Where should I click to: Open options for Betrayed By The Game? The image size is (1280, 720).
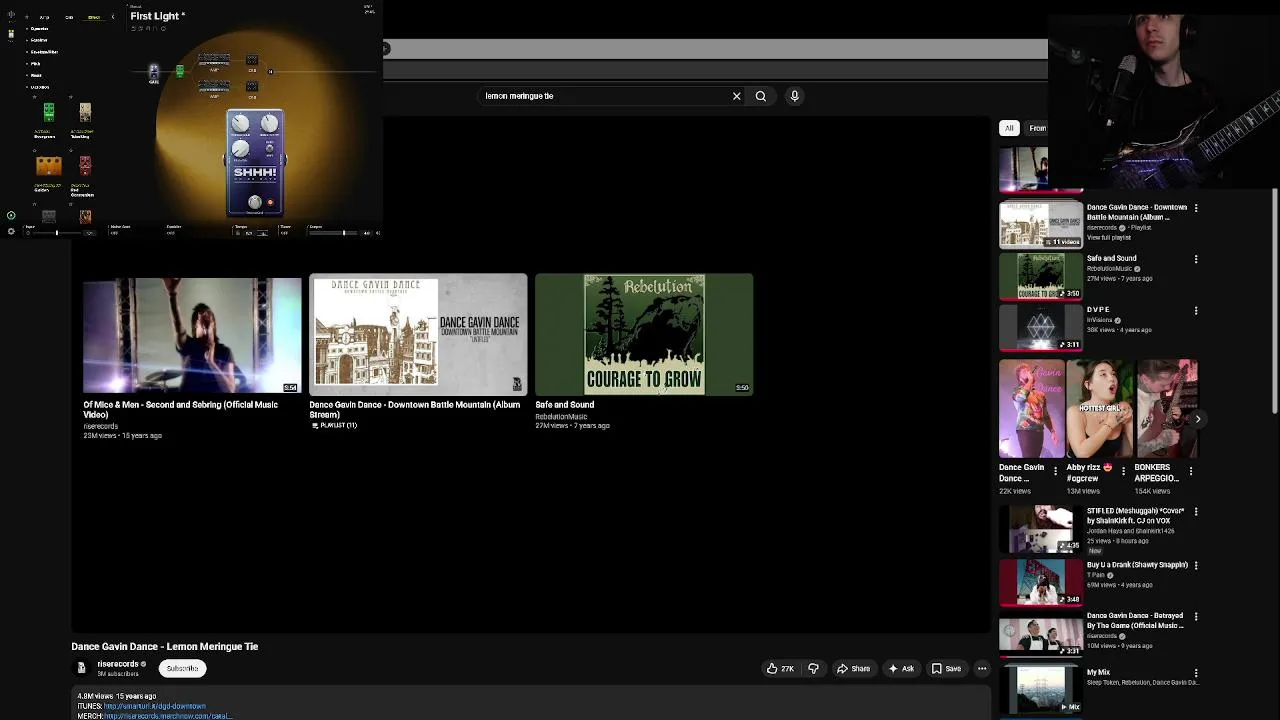[1196, 617]
